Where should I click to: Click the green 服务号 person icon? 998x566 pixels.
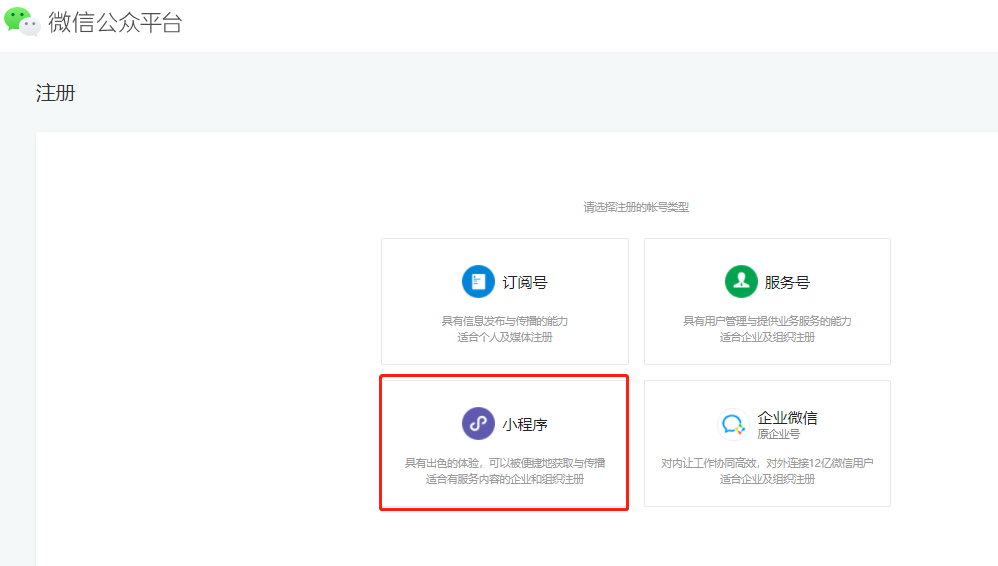(x=741, y=281)
